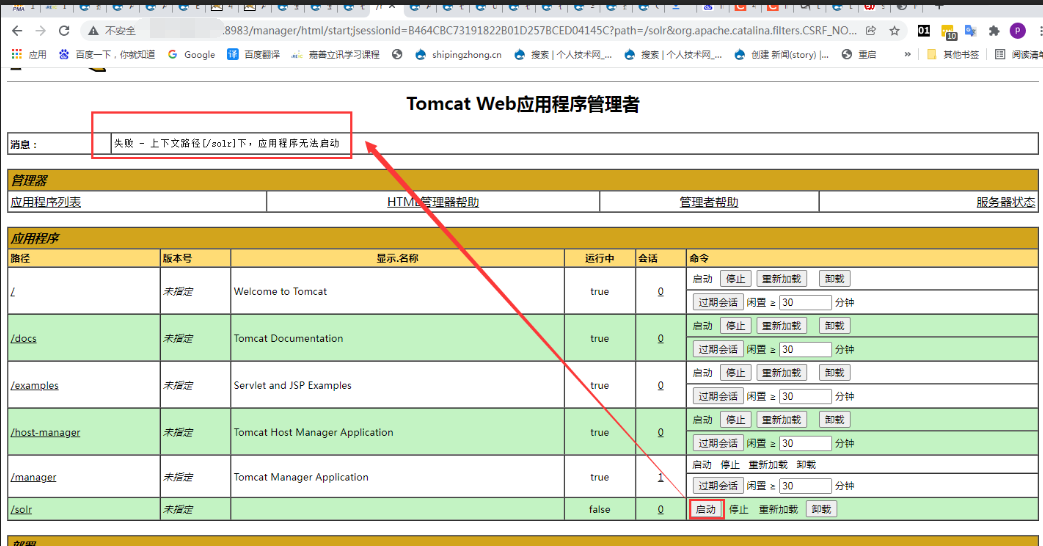This screenshot has width=1043, height=546.
Task: Open the Google bookmark
Action: [x=192, y=55]
